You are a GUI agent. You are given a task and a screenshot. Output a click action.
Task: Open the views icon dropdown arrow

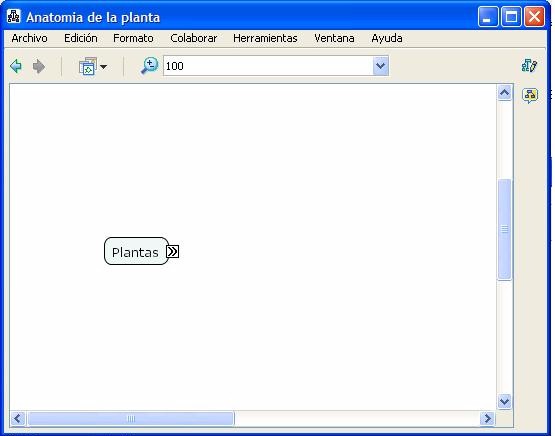[103, 67]
